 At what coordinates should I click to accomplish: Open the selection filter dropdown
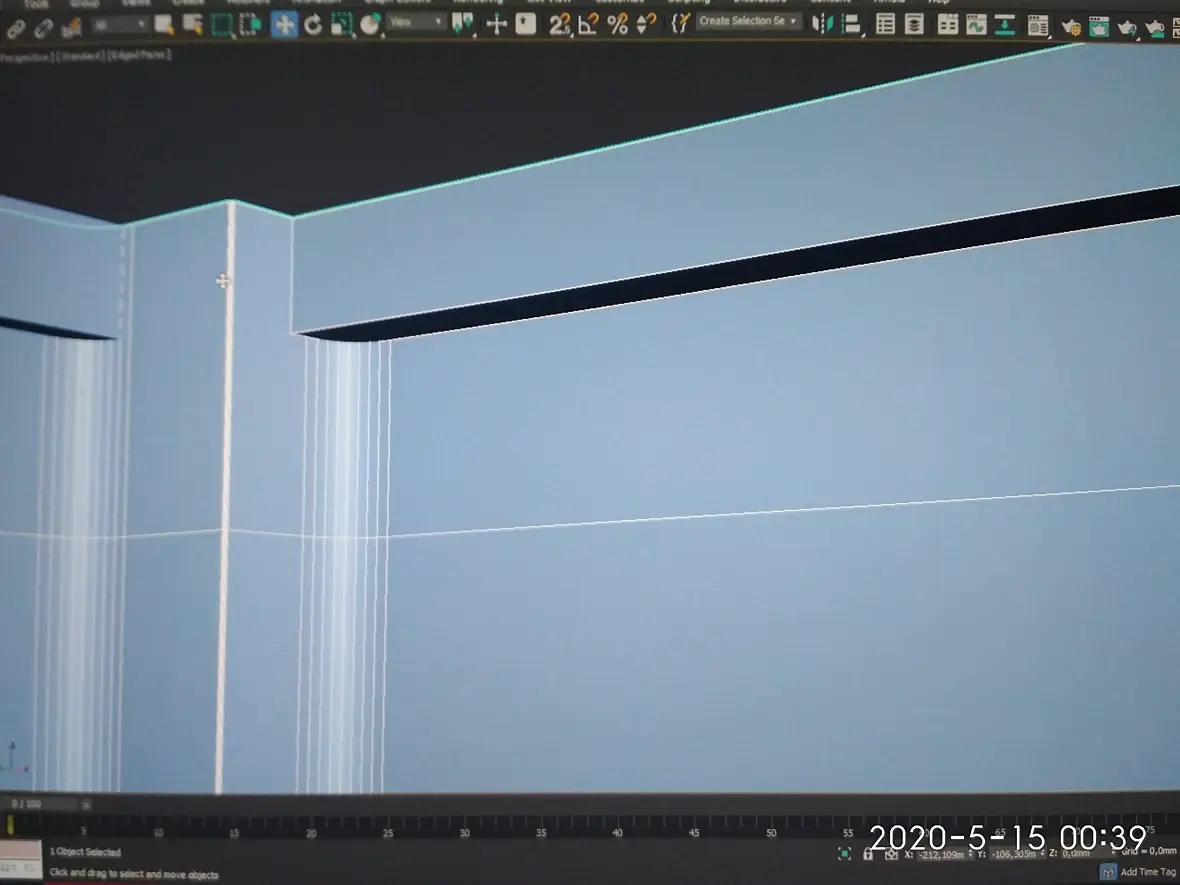click(x=119, y=26)
